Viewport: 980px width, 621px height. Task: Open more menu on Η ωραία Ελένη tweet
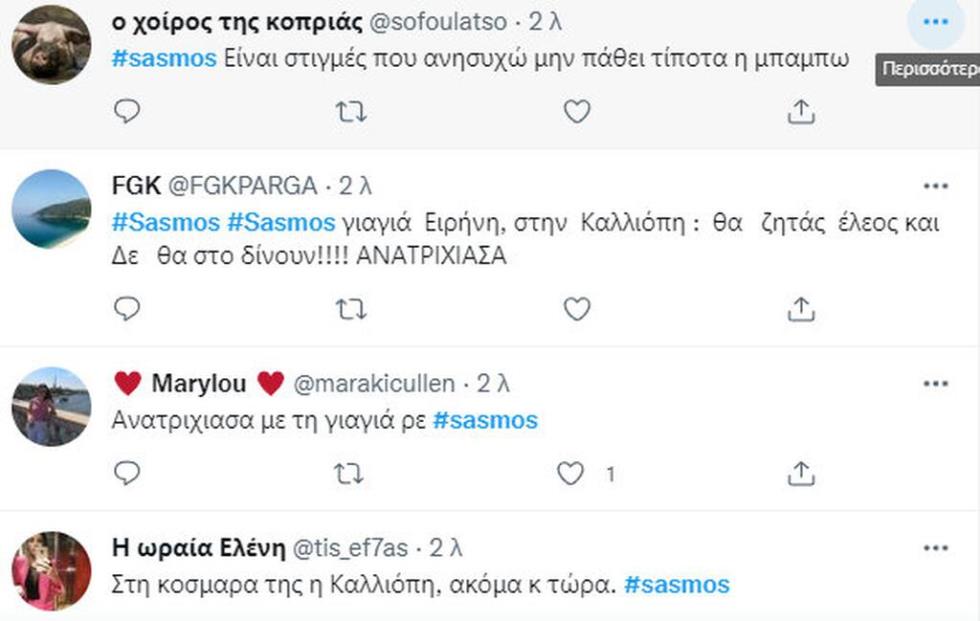point(935,548)
